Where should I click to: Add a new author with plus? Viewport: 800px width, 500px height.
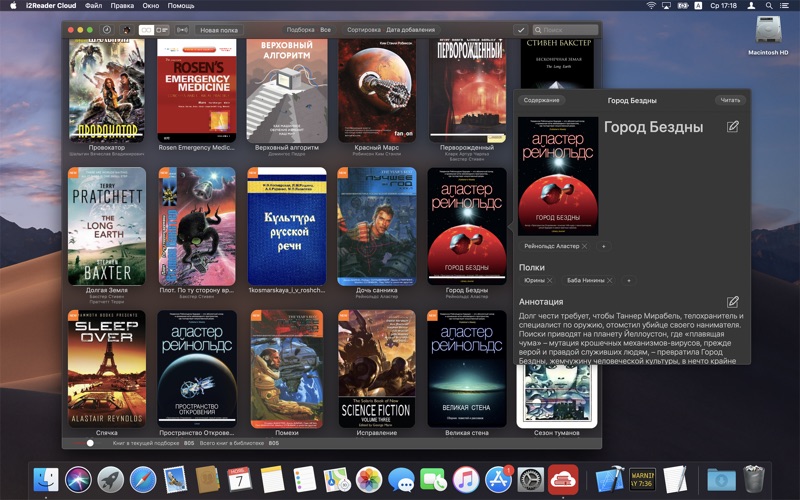(x=604, y=246)
